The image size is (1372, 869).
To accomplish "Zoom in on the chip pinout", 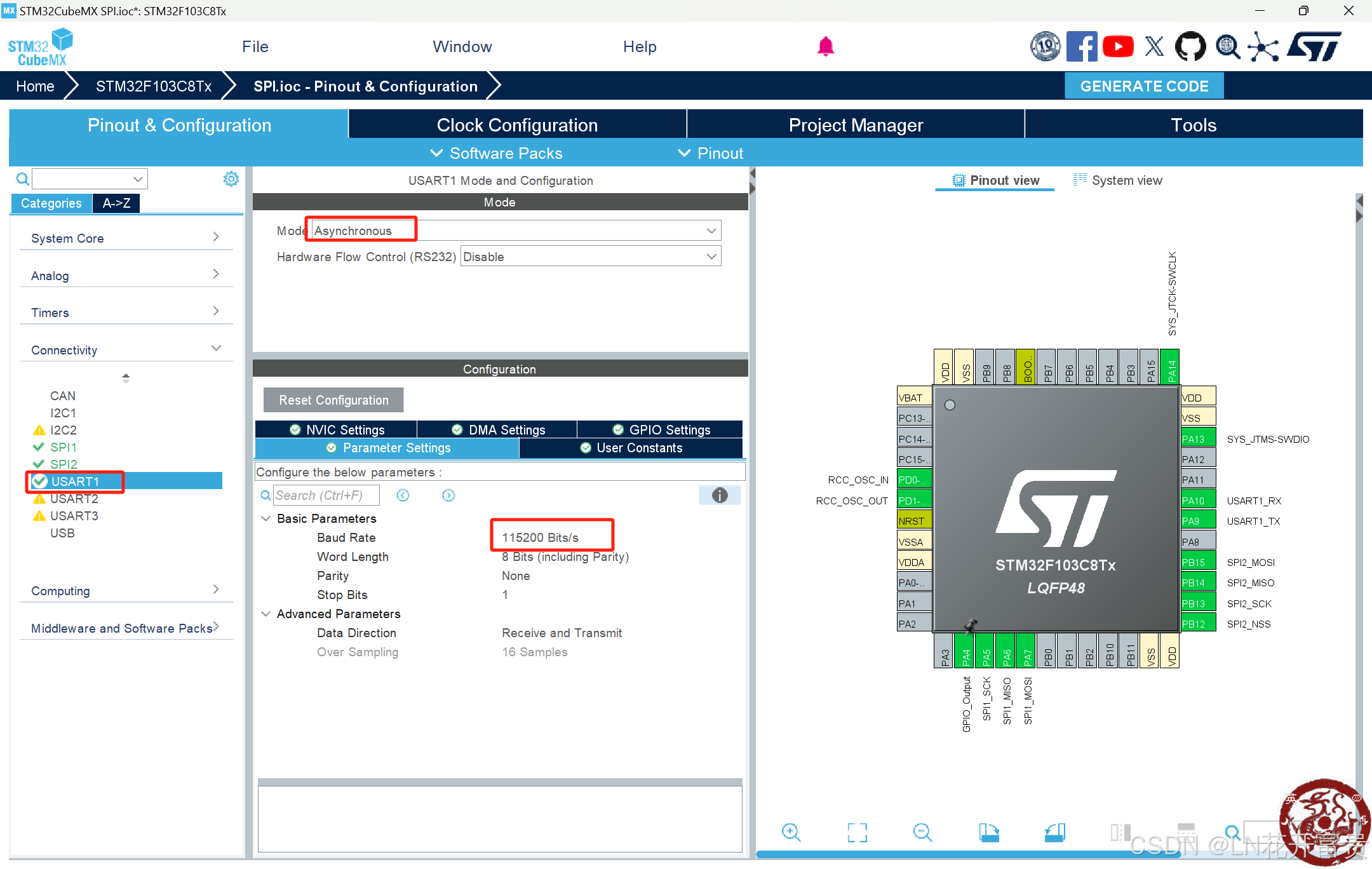I will point(791,832).
